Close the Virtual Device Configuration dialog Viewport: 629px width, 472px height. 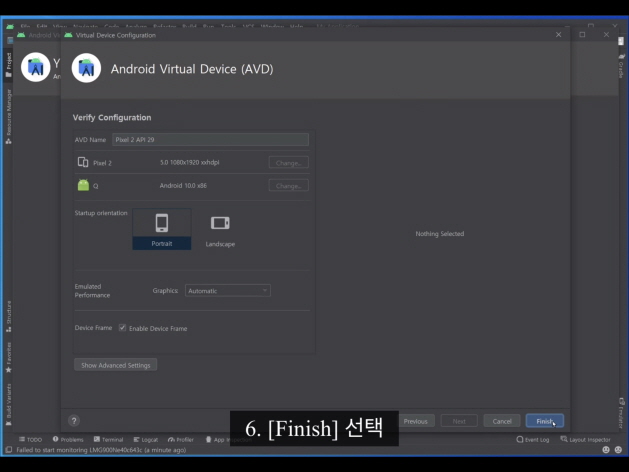(558, 35)
